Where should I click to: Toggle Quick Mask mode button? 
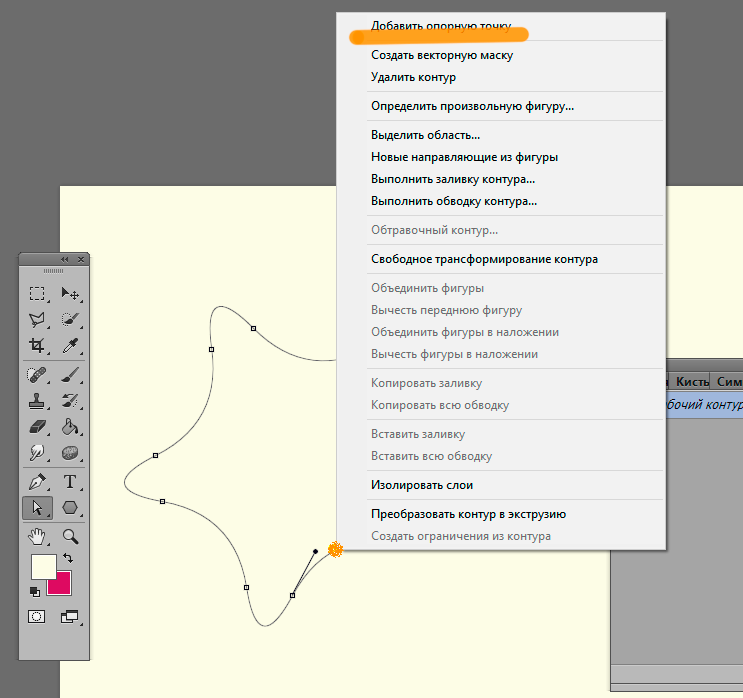(x=37, y=617)
